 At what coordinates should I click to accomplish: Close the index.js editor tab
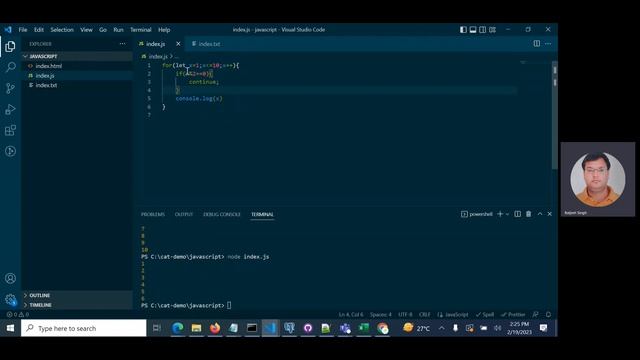[x=178, y=44]
